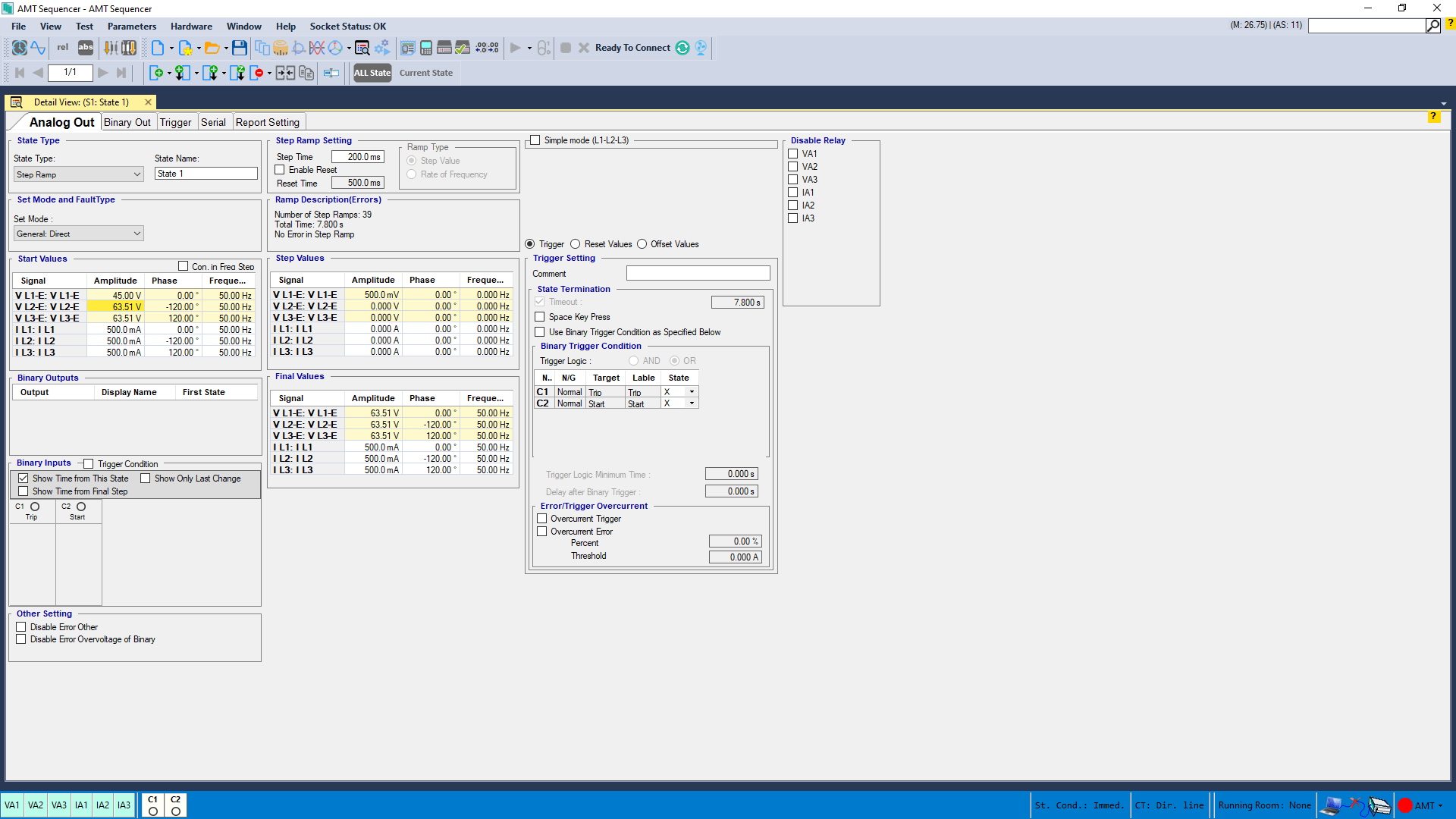Viewport: 1456px width, 819px height.
Task: Click the search magnifier icon
Action: pyautogui.click(x=1432, y=26)
